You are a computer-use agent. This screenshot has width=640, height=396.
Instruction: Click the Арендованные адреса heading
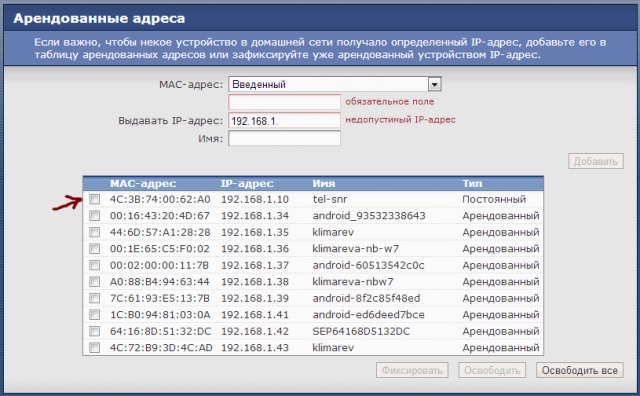pyautogui.click(x=99, y=18)
